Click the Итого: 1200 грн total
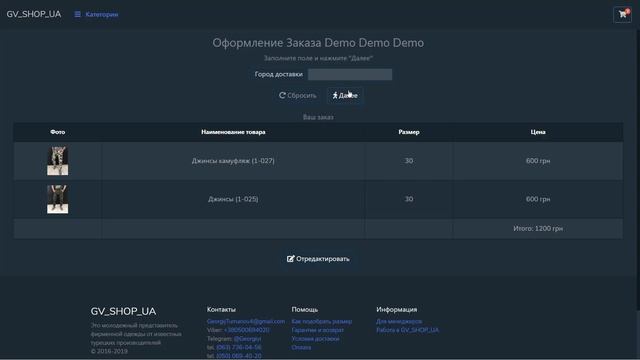Image resolution: width=640 pixels, height=360 pixels. (538, 229)
